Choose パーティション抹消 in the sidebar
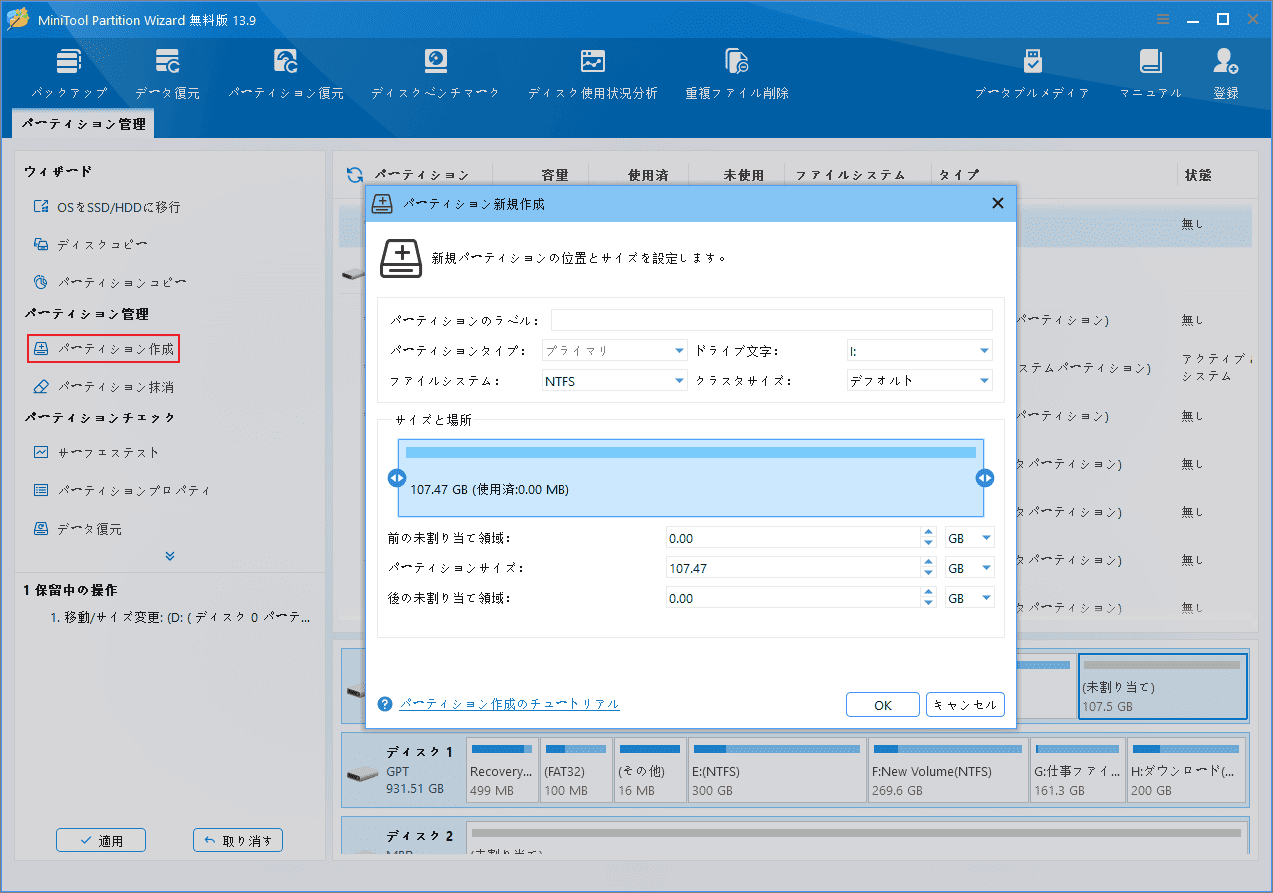1273x893 pixels. point(104,387)
